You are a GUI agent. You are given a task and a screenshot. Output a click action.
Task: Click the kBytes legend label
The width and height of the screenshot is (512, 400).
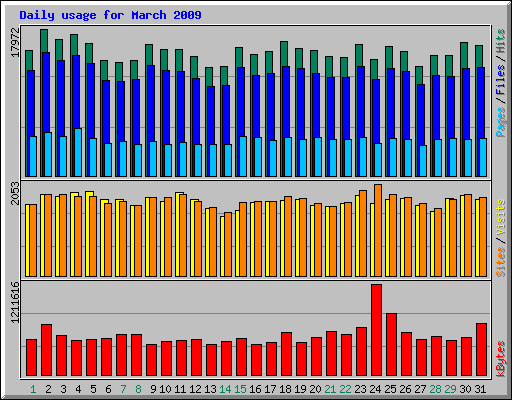click(500, 359)
